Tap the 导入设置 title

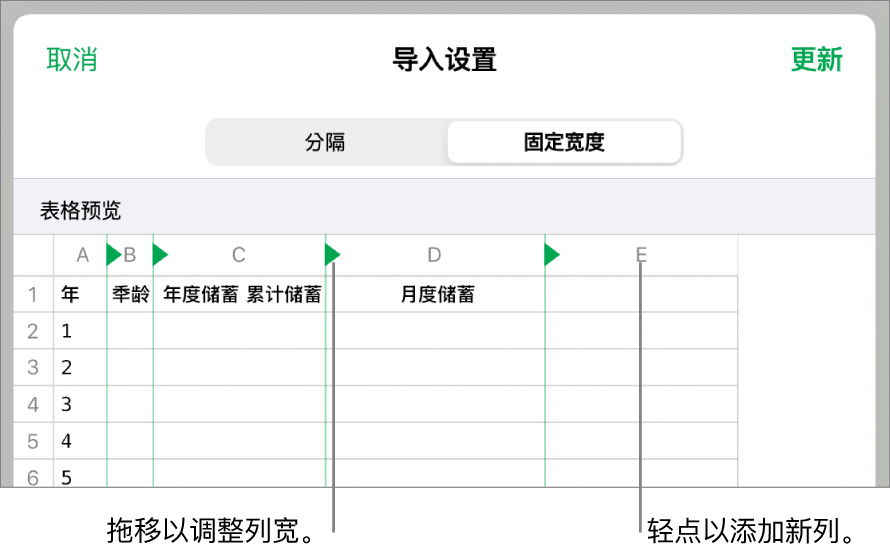tap(445, 60)
